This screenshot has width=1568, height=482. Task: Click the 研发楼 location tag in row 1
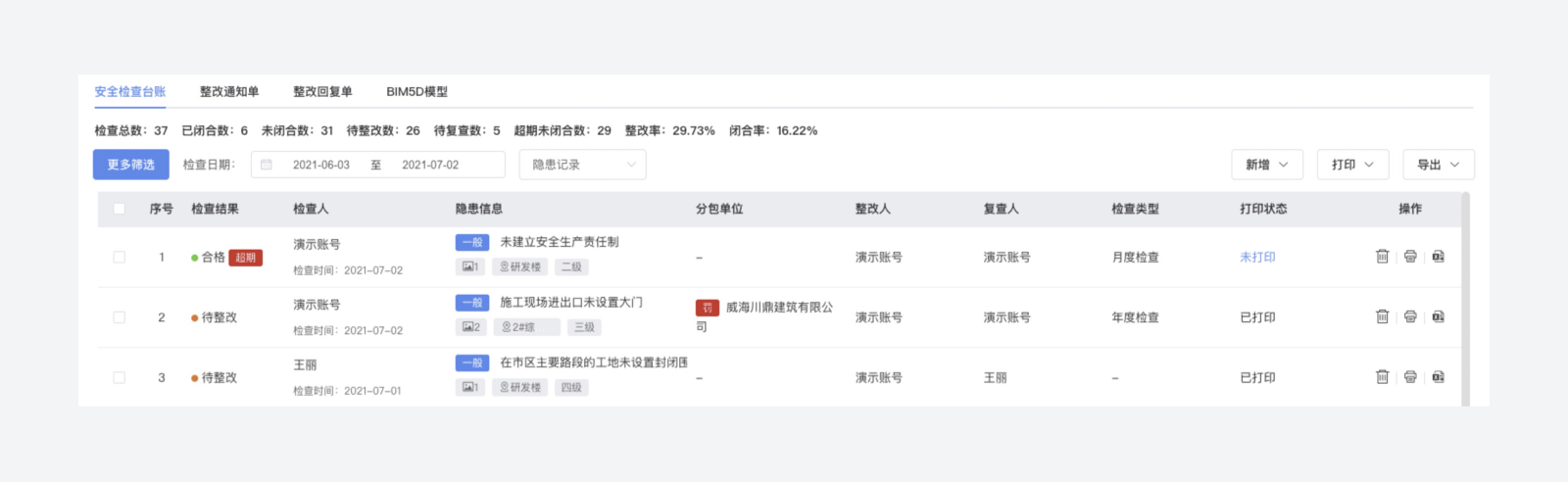520,266
